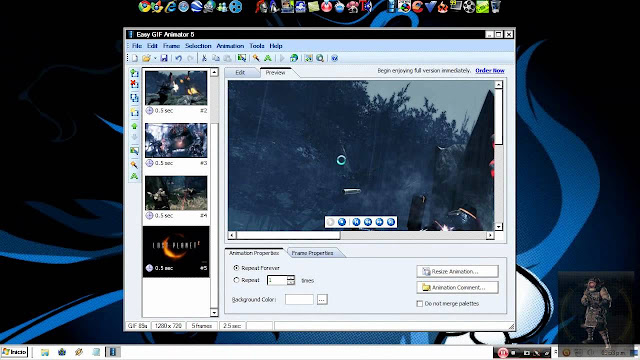Viewport: 640px width, 360px height.
Task: Expand the Open button dropdown arrow
Action: point(155,58)
